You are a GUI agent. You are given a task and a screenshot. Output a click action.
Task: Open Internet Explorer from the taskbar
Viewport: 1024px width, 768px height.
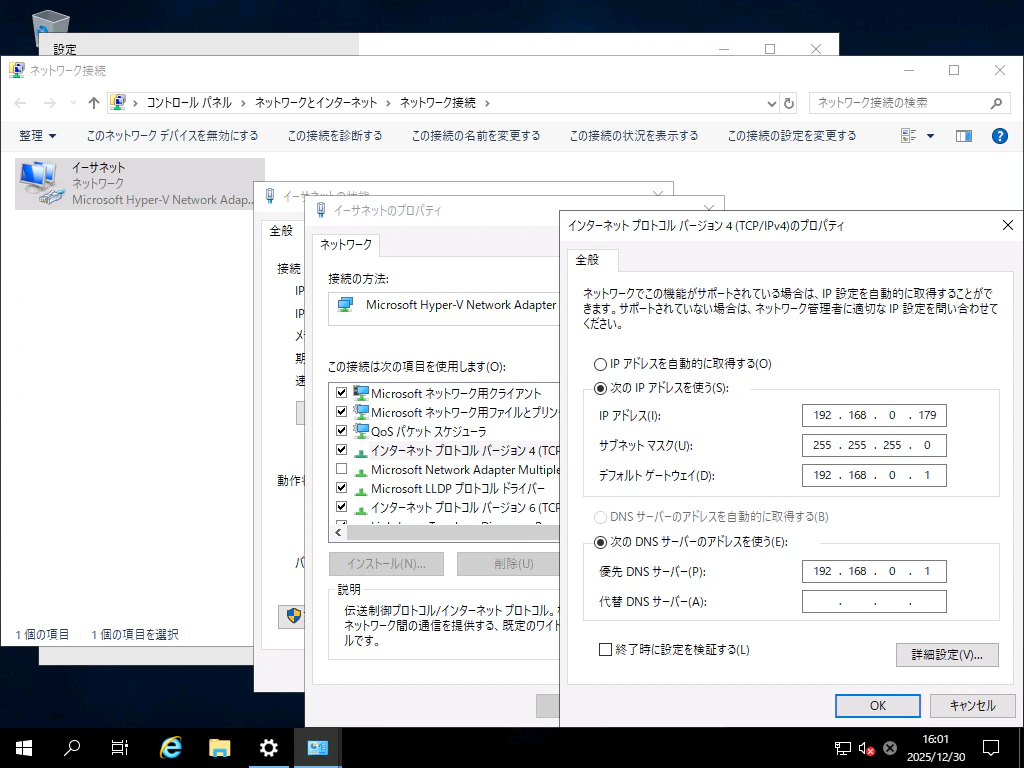[169, 747]
